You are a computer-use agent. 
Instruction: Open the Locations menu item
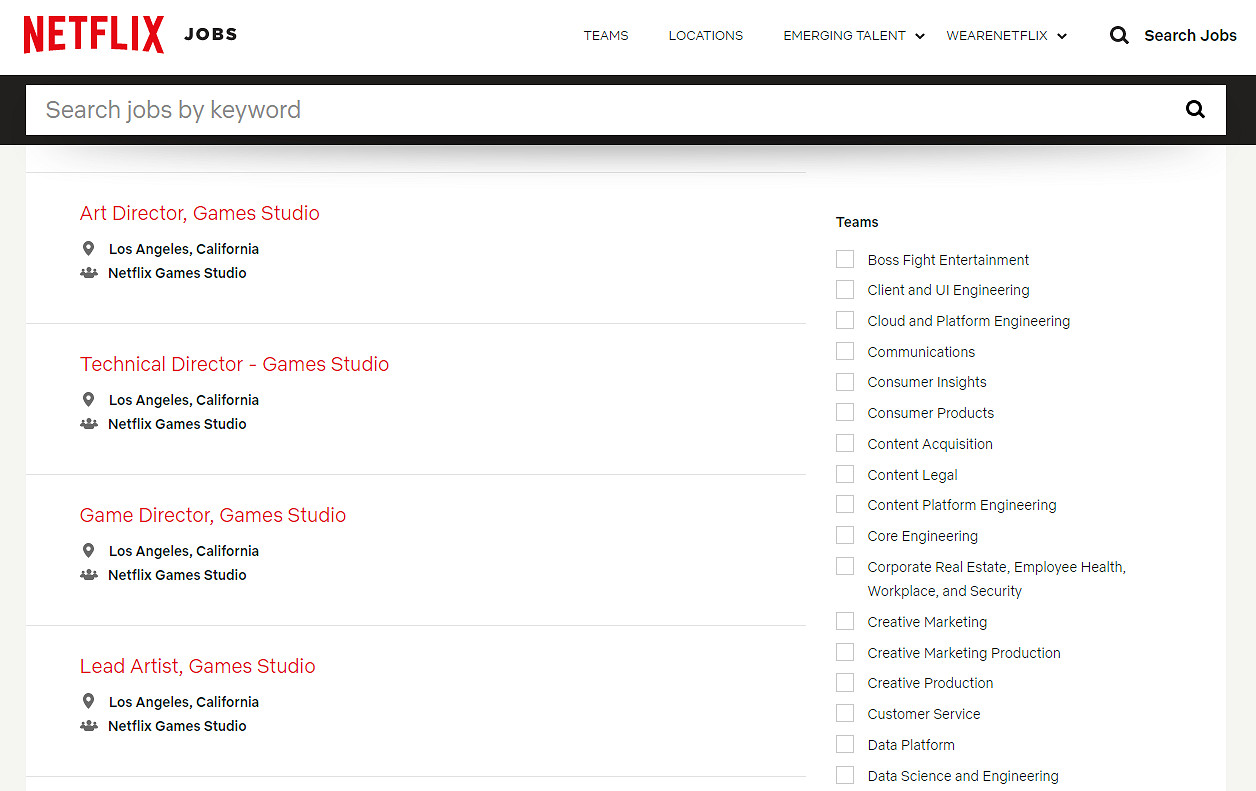click(705, 36)
